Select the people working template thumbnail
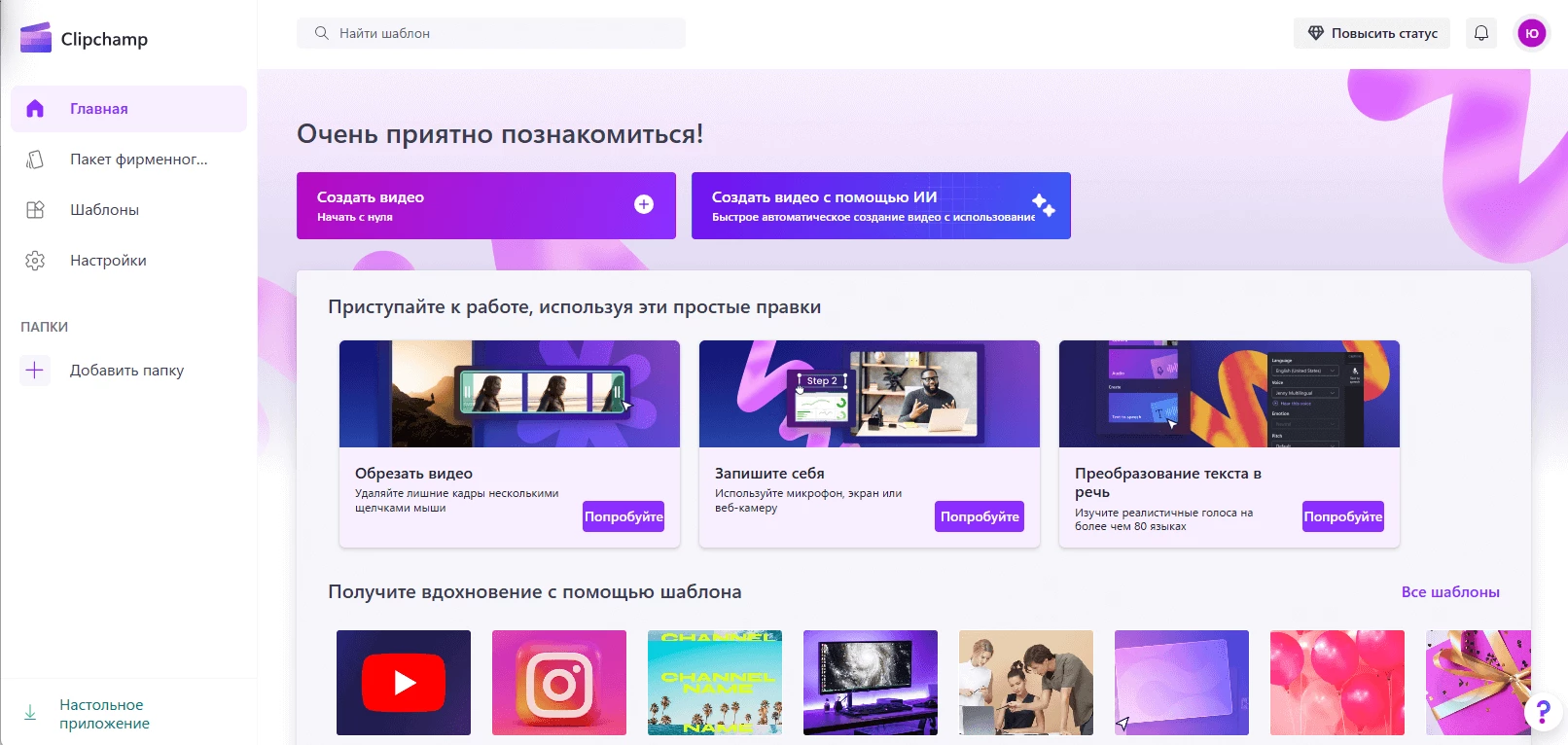The height and width of the screenshot is (745, 1568). [1026, 683]
